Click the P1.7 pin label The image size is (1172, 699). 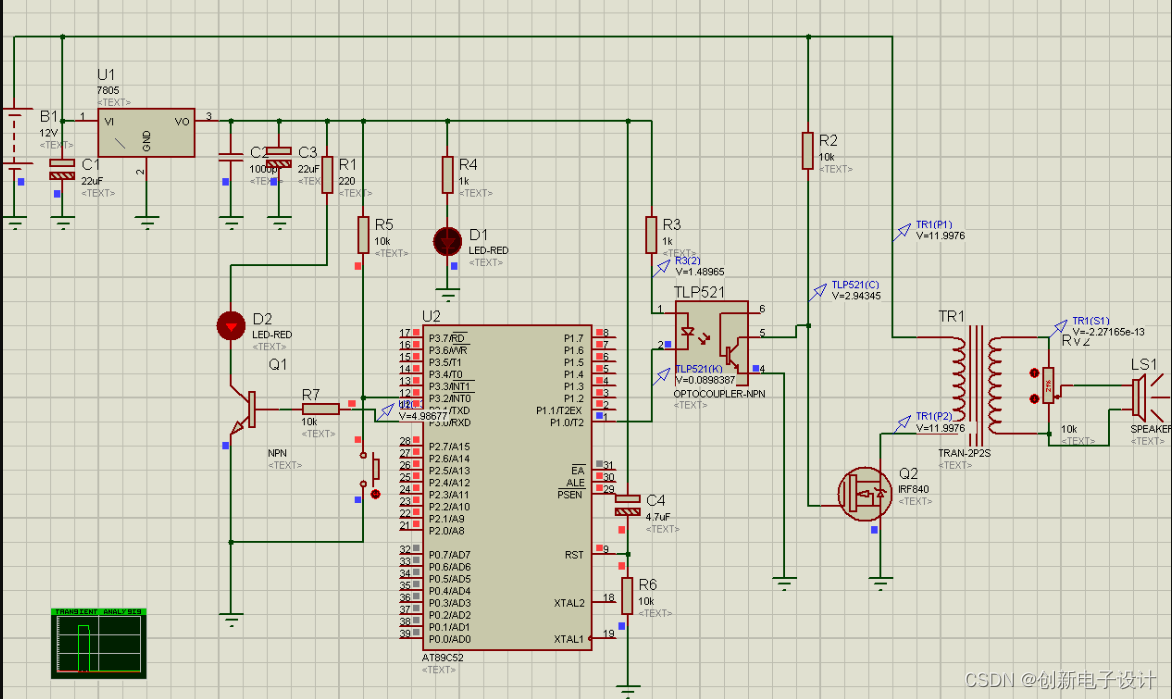(573, 338)
